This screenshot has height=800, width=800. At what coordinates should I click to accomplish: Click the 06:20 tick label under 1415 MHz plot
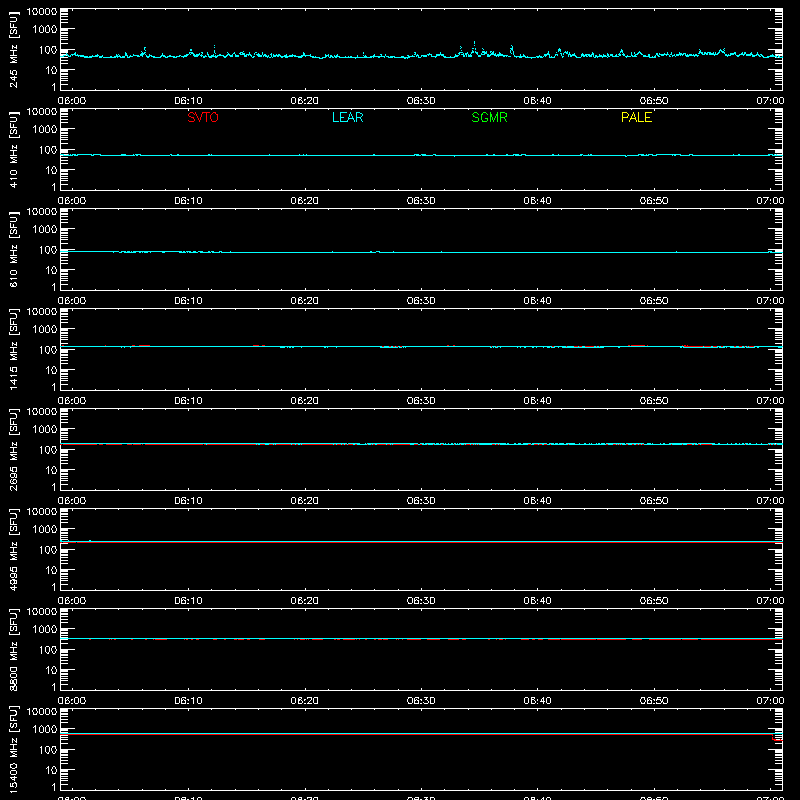coord(305,401)
